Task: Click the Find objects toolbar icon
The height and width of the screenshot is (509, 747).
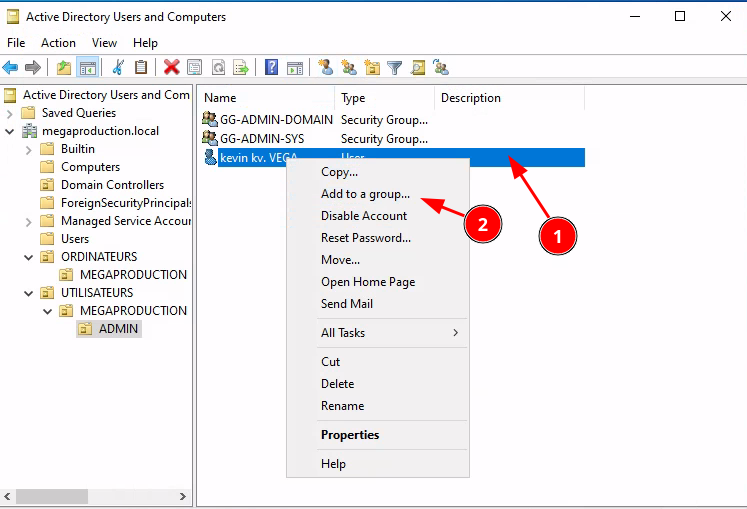Action: pyautogui.click(x=418, y=68)
